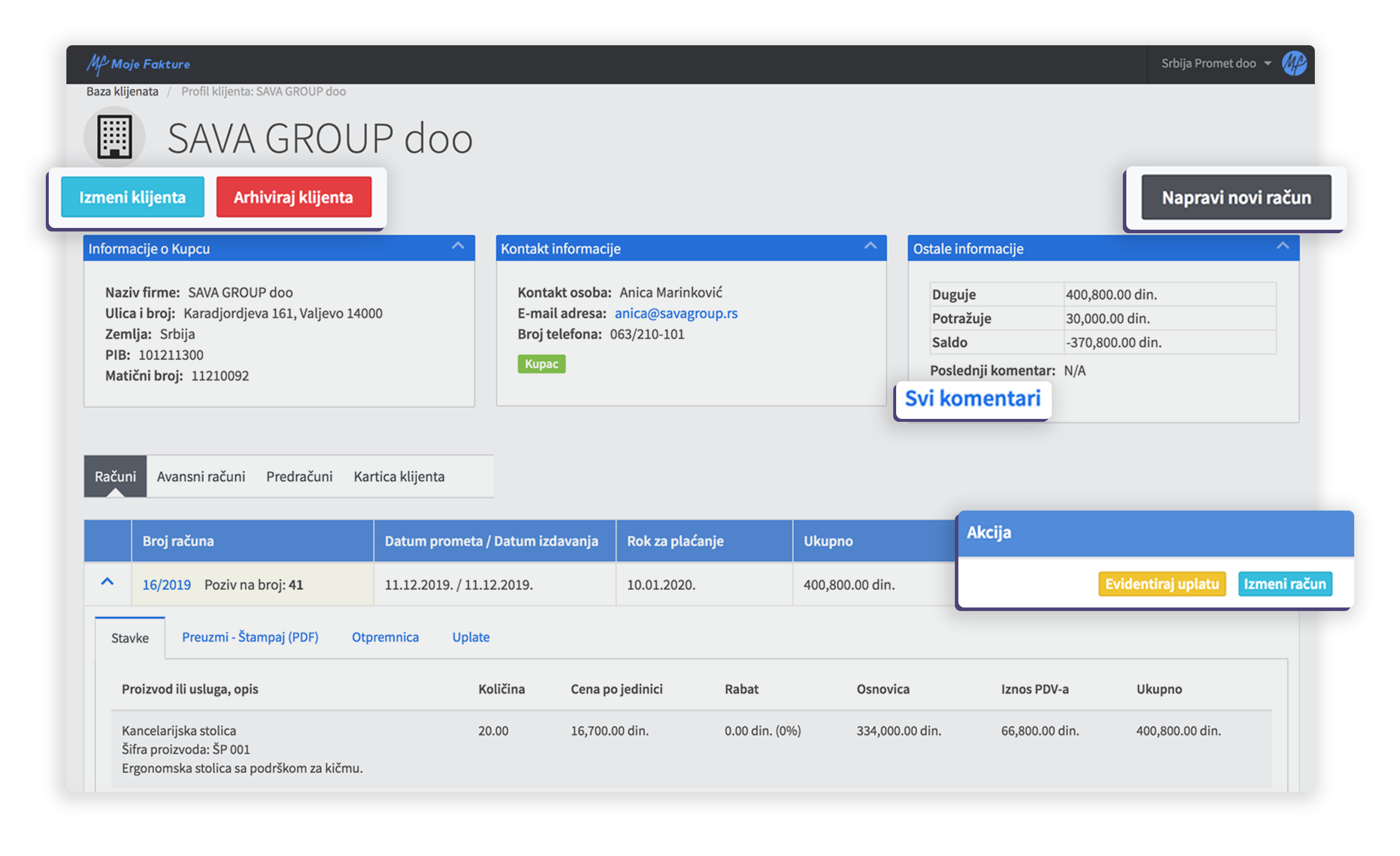Click Preuzmi - Štampaj (PDF) link
Viewport: 1400px width, 856px height.
point(250,637)
